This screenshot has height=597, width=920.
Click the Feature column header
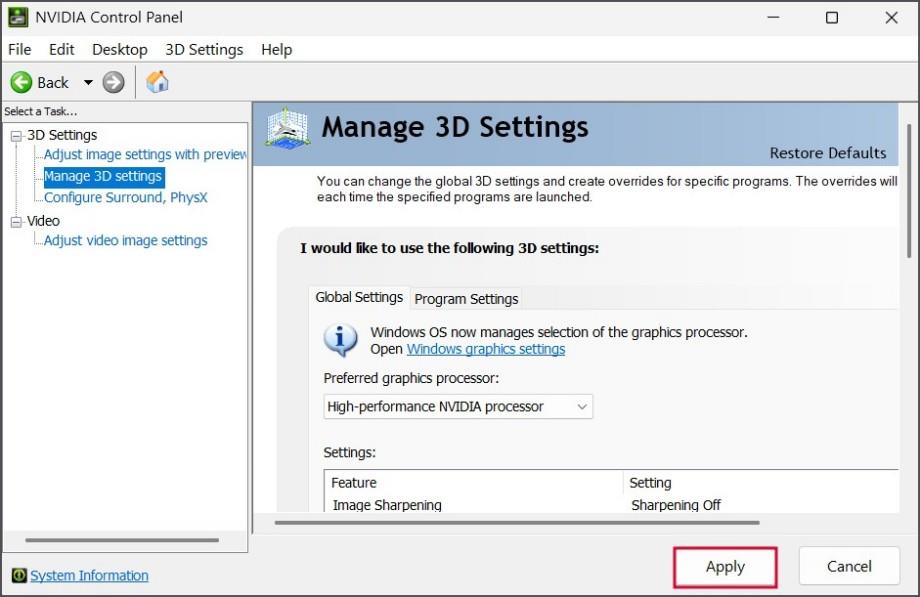[x=473, y=483]
